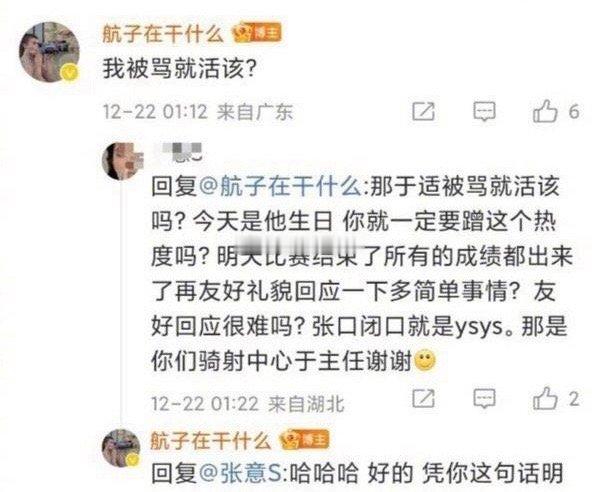Open the bottom avatar of 航子在干什么
The width and height of the screenshot is (599, 492).
[121, 448]
